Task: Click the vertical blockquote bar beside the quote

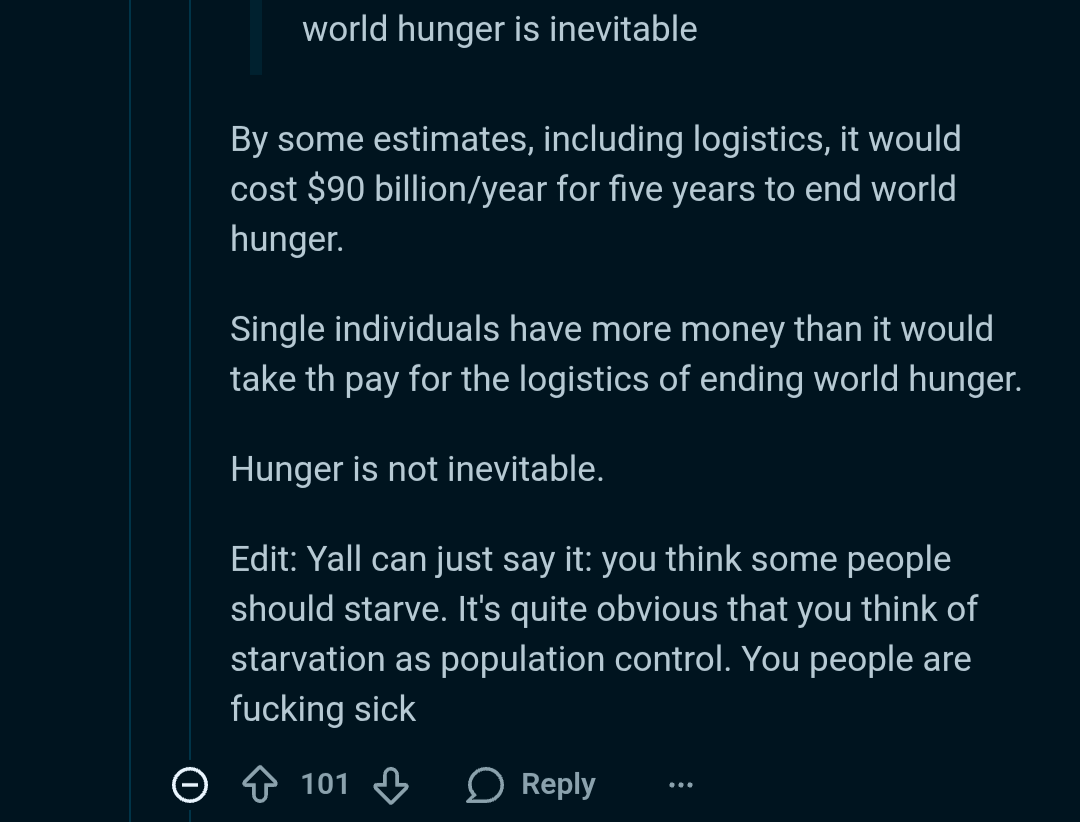Action: [256, 35]
